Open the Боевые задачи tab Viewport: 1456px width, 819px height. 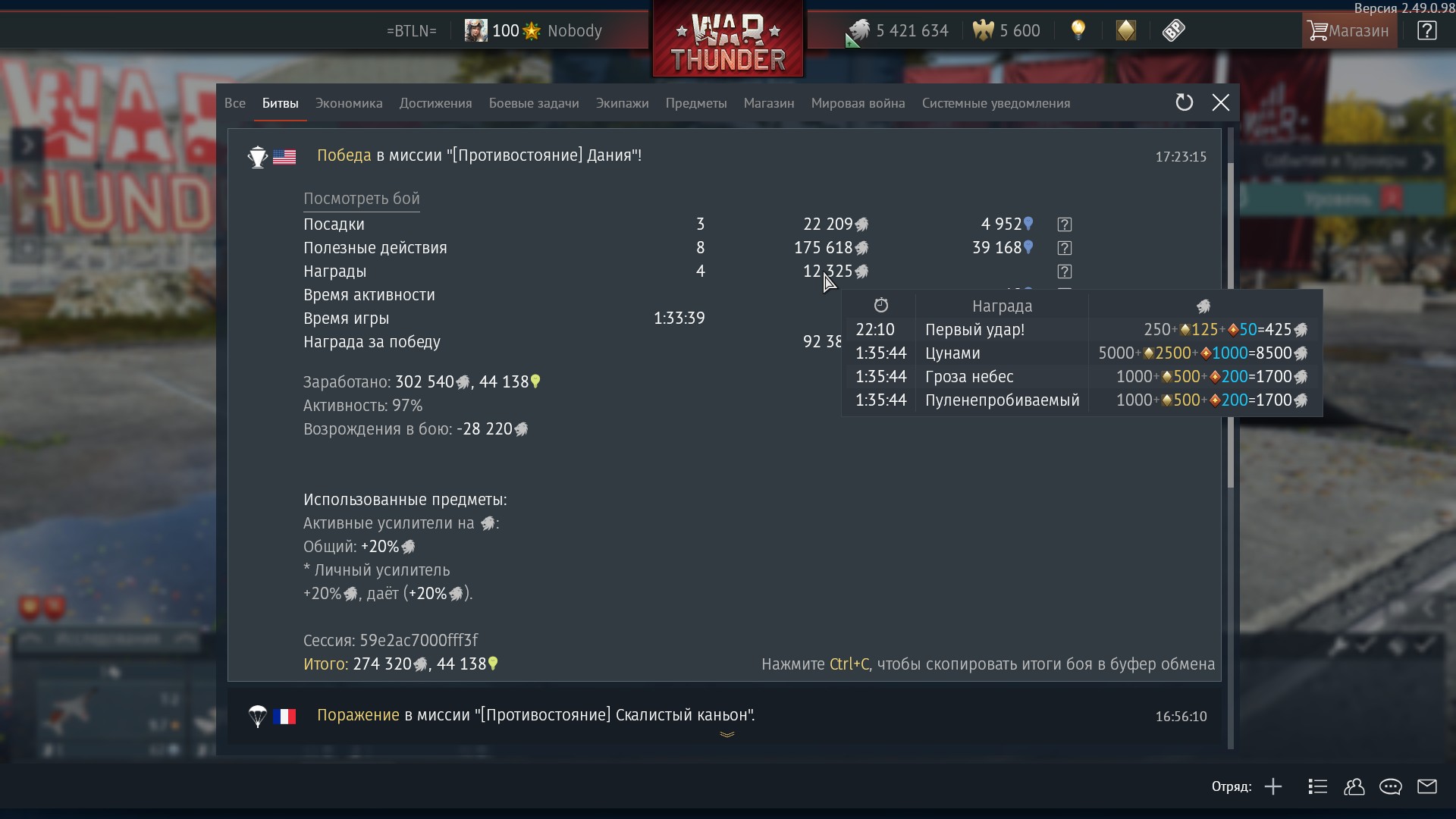click(533, 103)
